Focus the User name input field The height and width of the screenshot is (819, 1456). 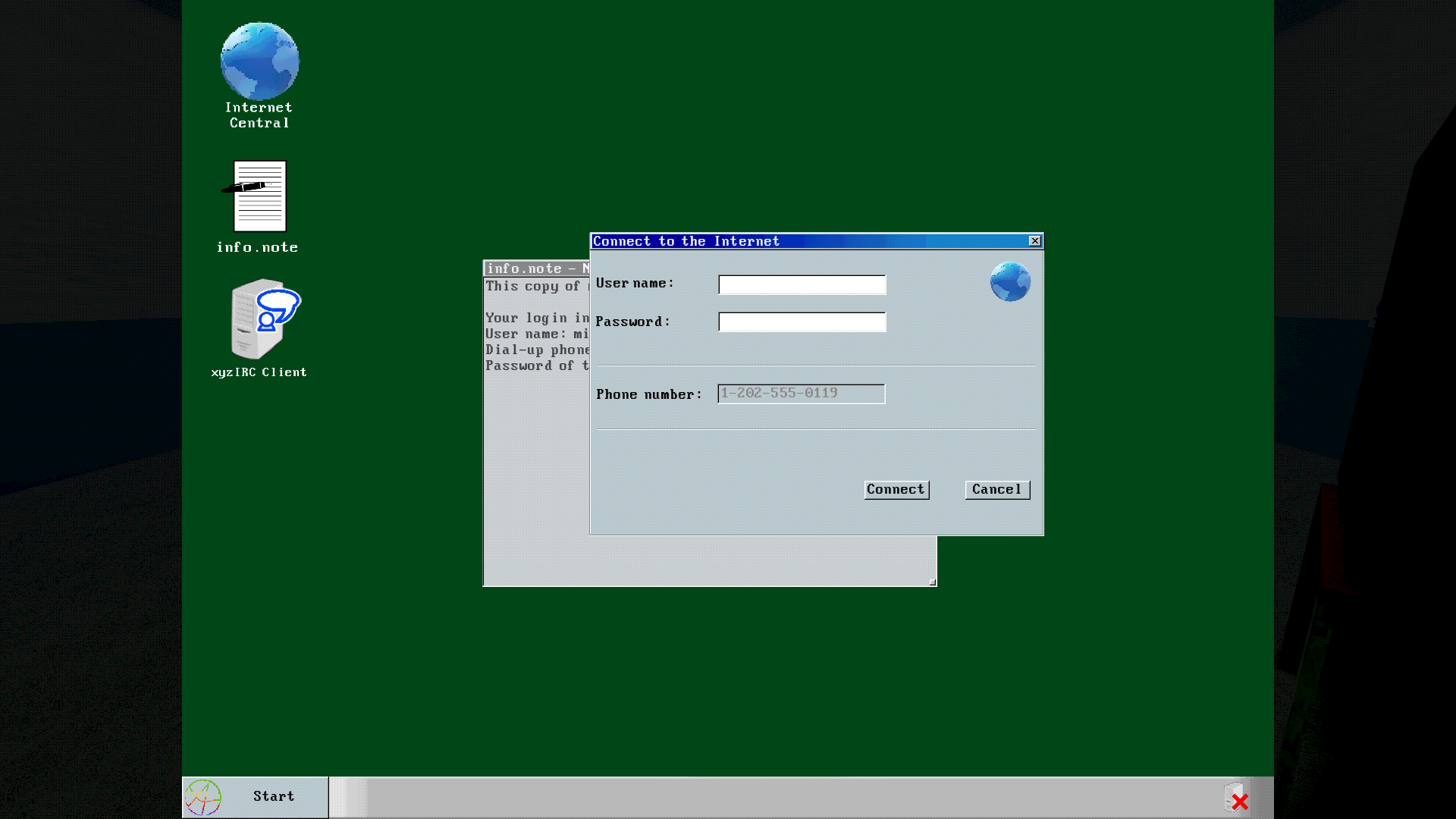pyautogui.click(x=802, y=285)
